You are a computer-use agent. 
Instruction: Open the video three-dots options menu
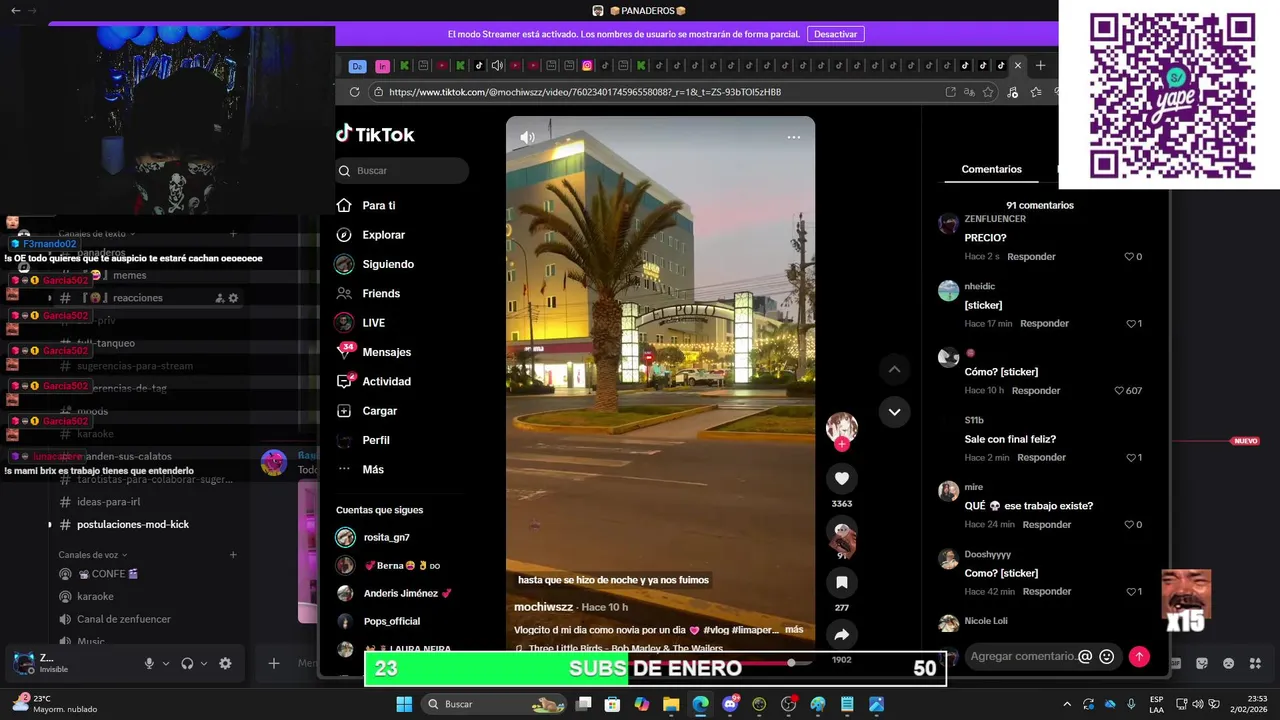coord(793,137)
